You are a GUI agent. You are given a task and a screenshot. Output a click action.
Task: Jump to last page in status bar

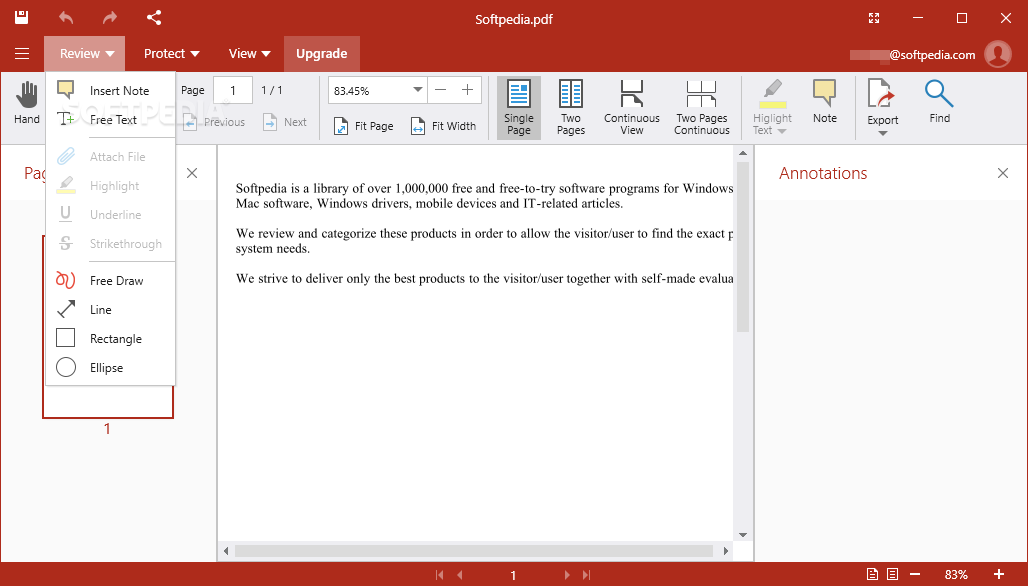click(587, 575)
